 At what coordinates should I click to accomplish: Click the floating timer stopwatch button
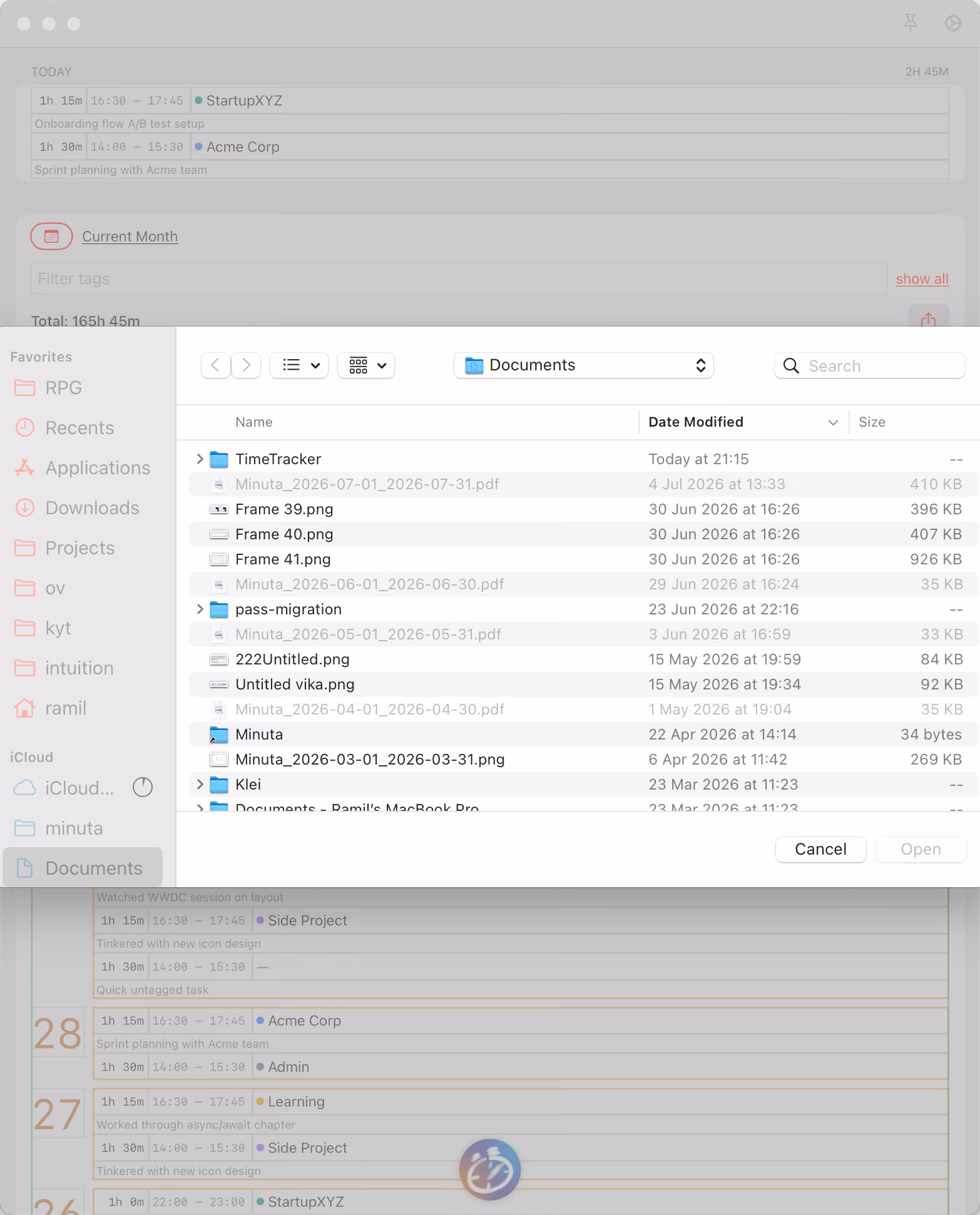click(490, 1169)
